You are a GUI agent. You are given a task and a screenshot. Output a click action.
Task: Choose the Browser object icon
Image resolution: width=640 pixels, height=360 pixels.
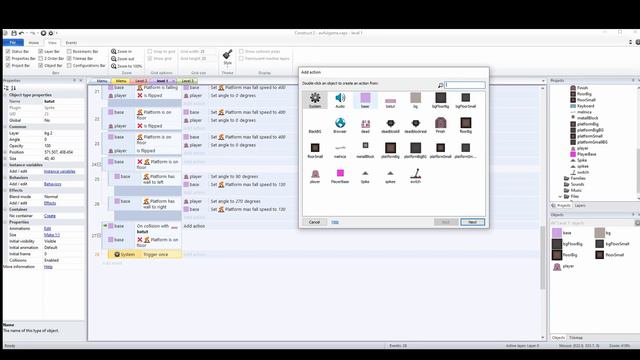tap(340, 125)
